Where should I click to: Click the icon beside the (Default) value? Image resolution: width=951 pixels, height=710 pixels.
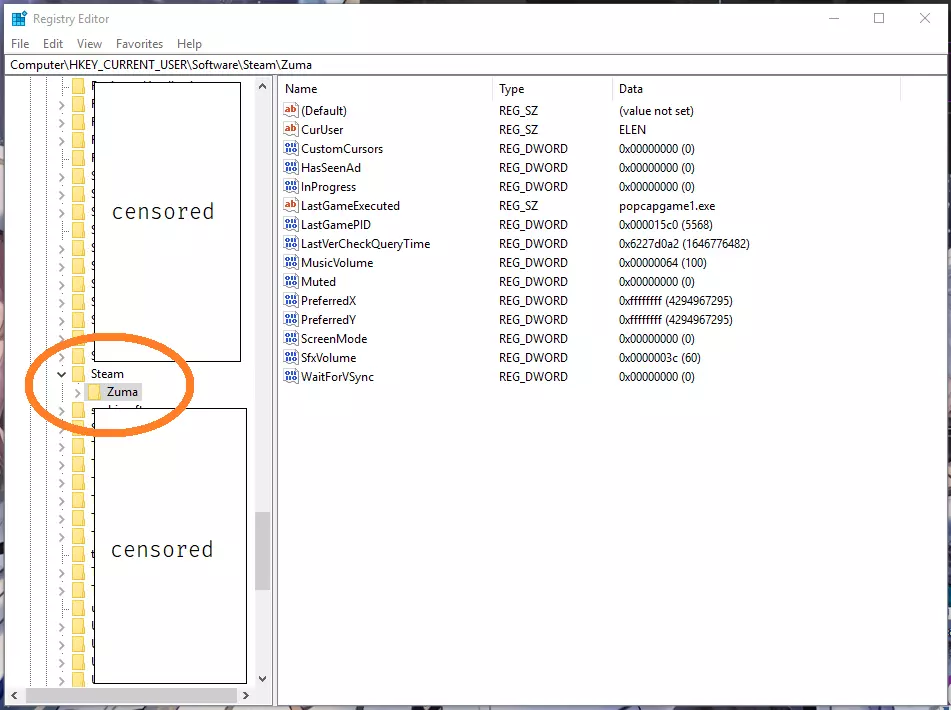click(x=291, y=110)
